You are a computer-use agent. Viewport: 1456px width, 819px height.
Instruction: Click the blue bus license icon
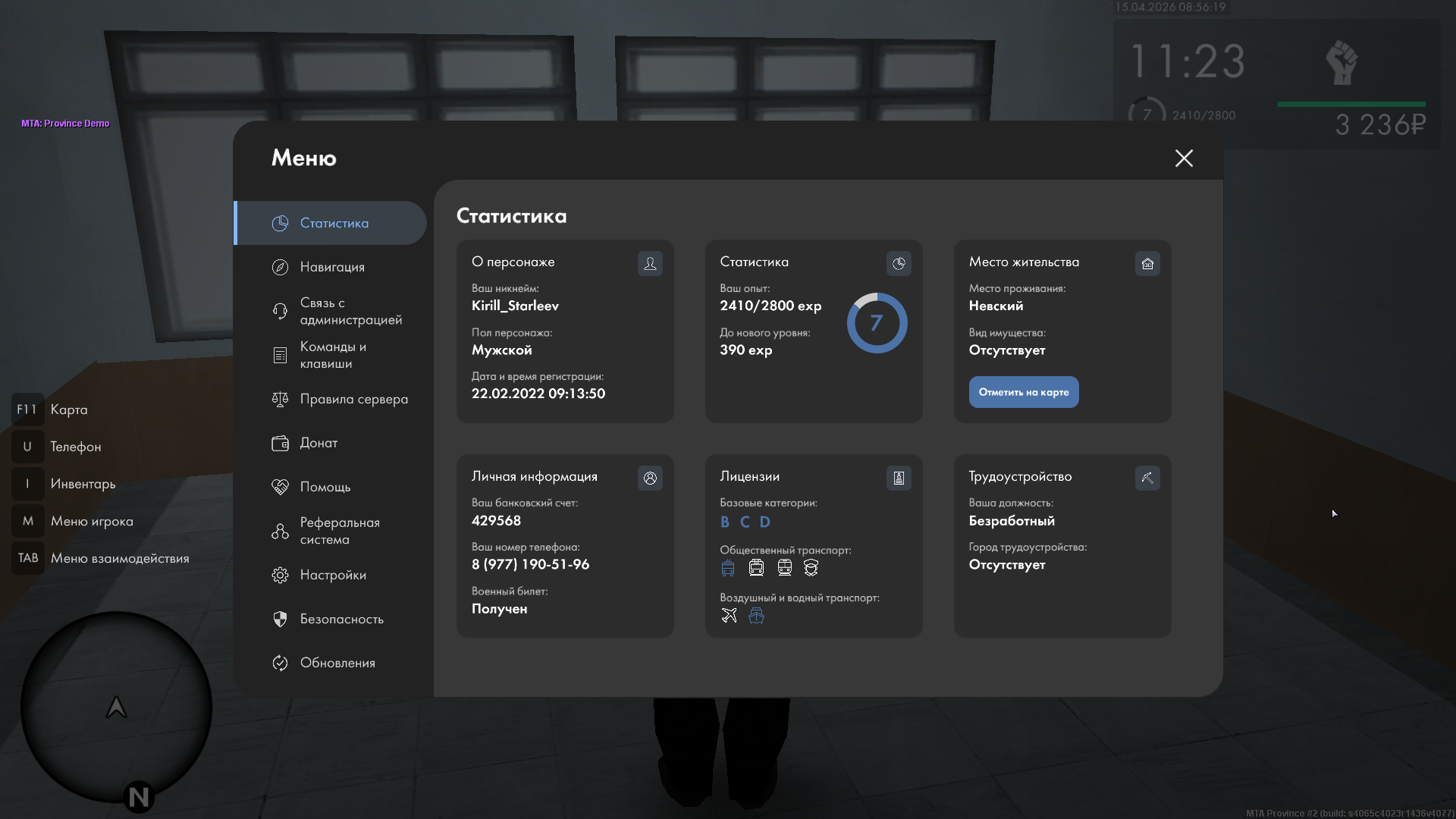click(x=728, y=568)
